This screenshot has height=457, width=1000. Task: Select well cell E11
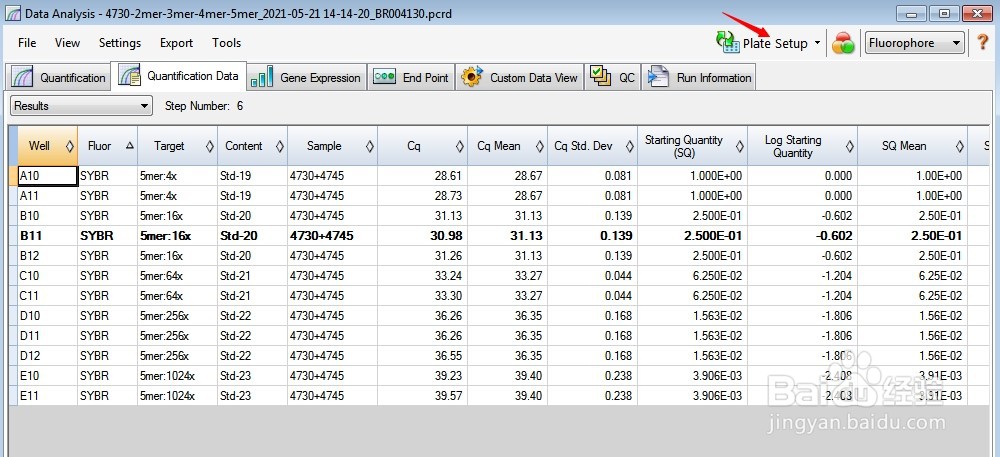pos(47,395)
